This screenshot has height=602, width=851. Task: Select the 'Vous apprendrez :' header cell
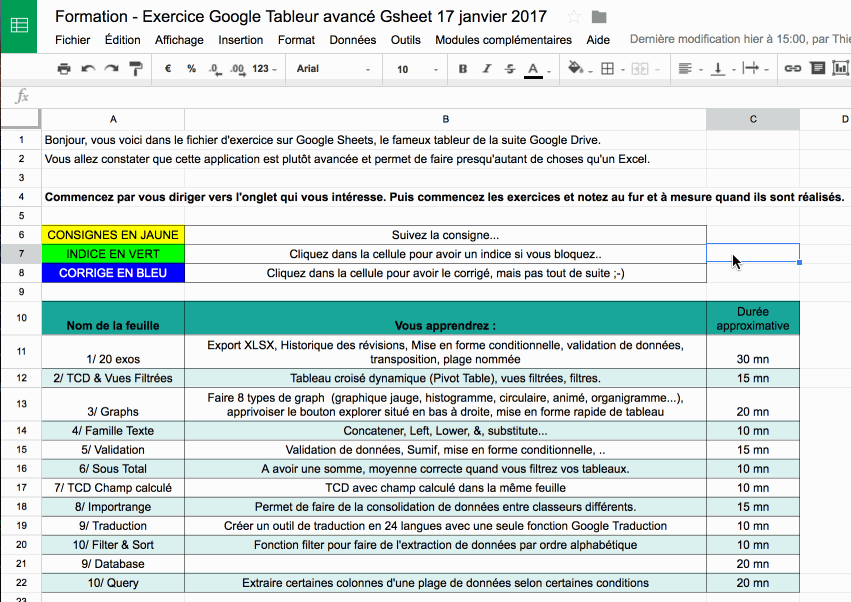point(446,318)
